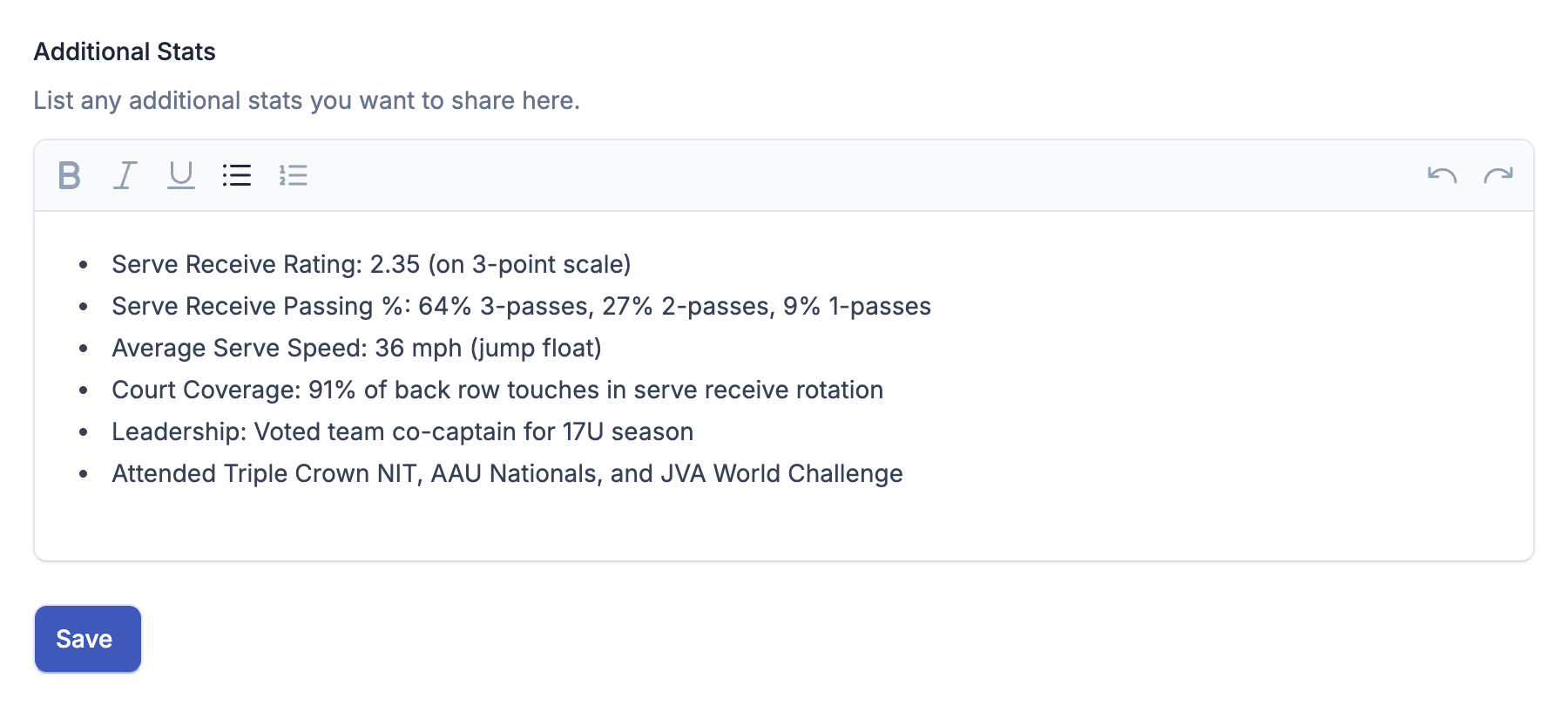Click the Average Serve Speed line
The image size is (1568, 706).
(356, 348)
